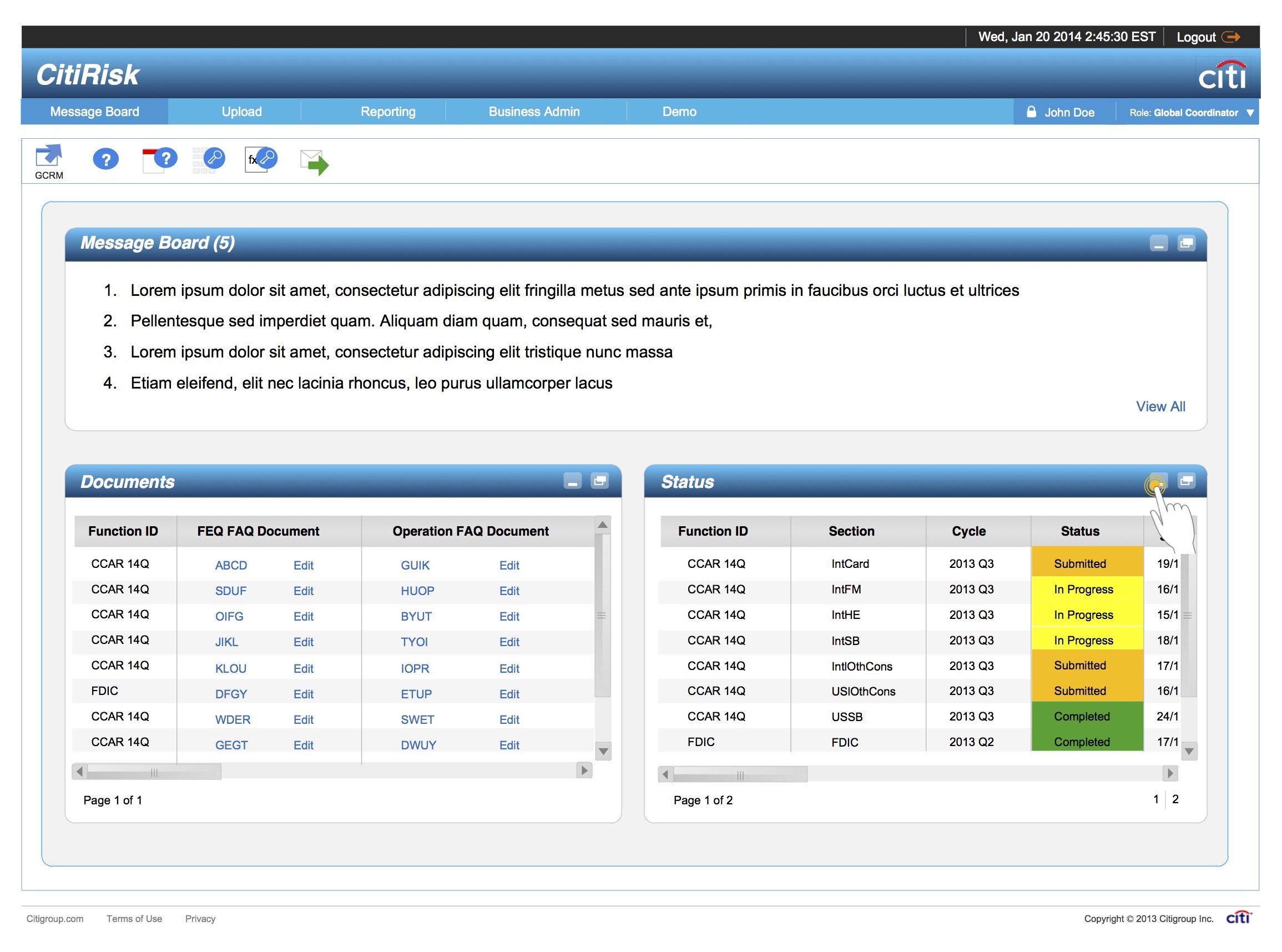1282x952 pixels.
Task: Go to Status page 2
Action: coord(1175,799)
